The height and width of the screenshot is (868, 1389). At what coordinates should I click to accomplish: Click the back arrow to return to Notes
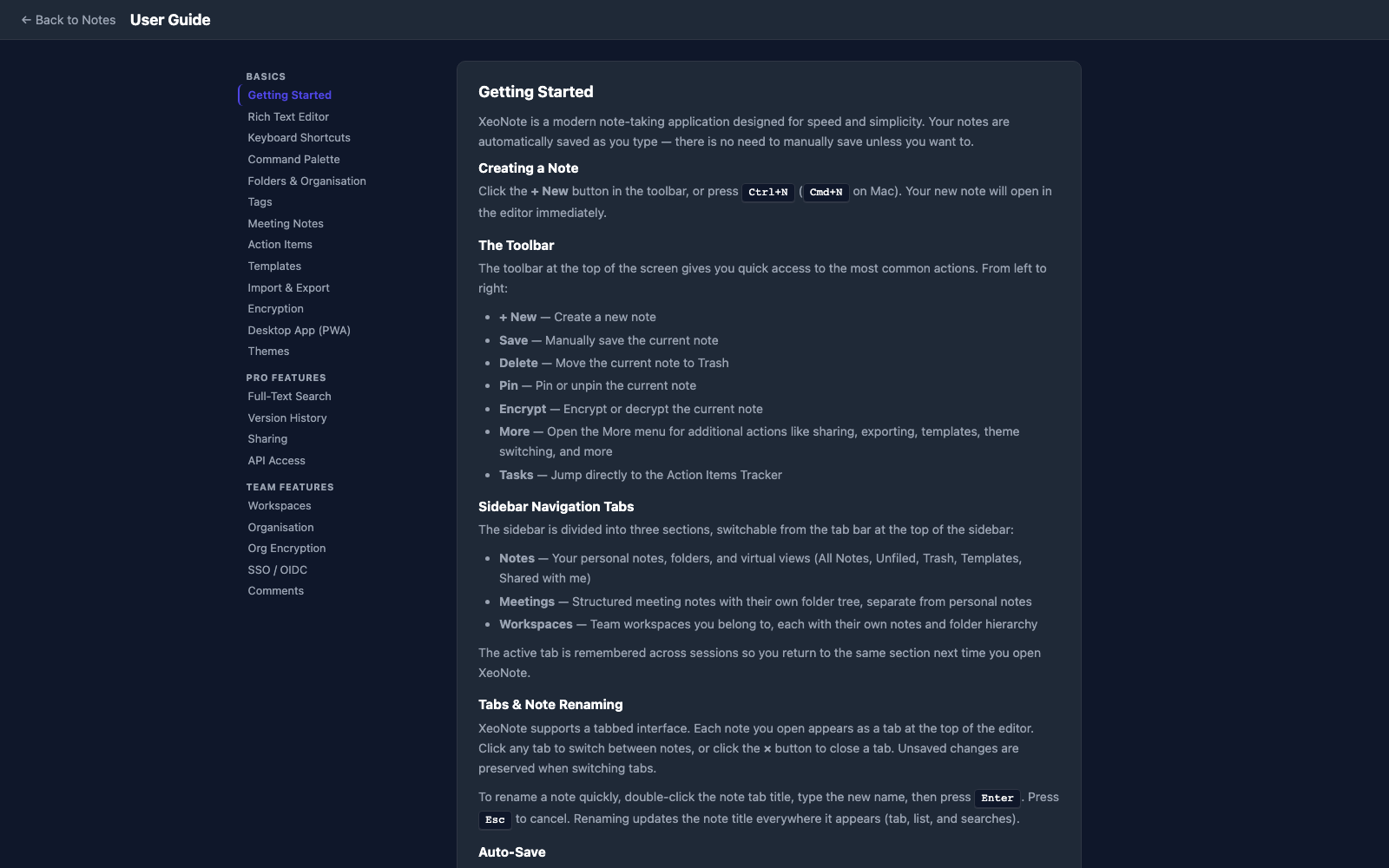coord(68,19)
